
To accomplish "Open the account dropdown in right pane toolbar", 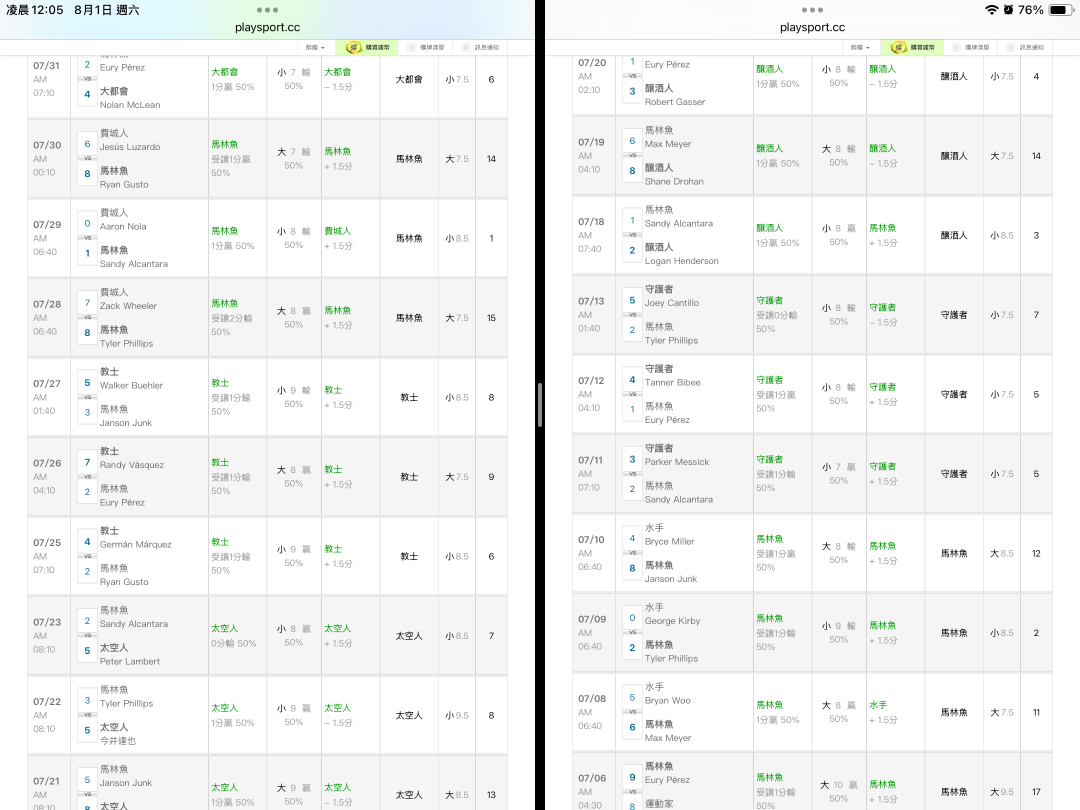I will (x=860, y=48).
